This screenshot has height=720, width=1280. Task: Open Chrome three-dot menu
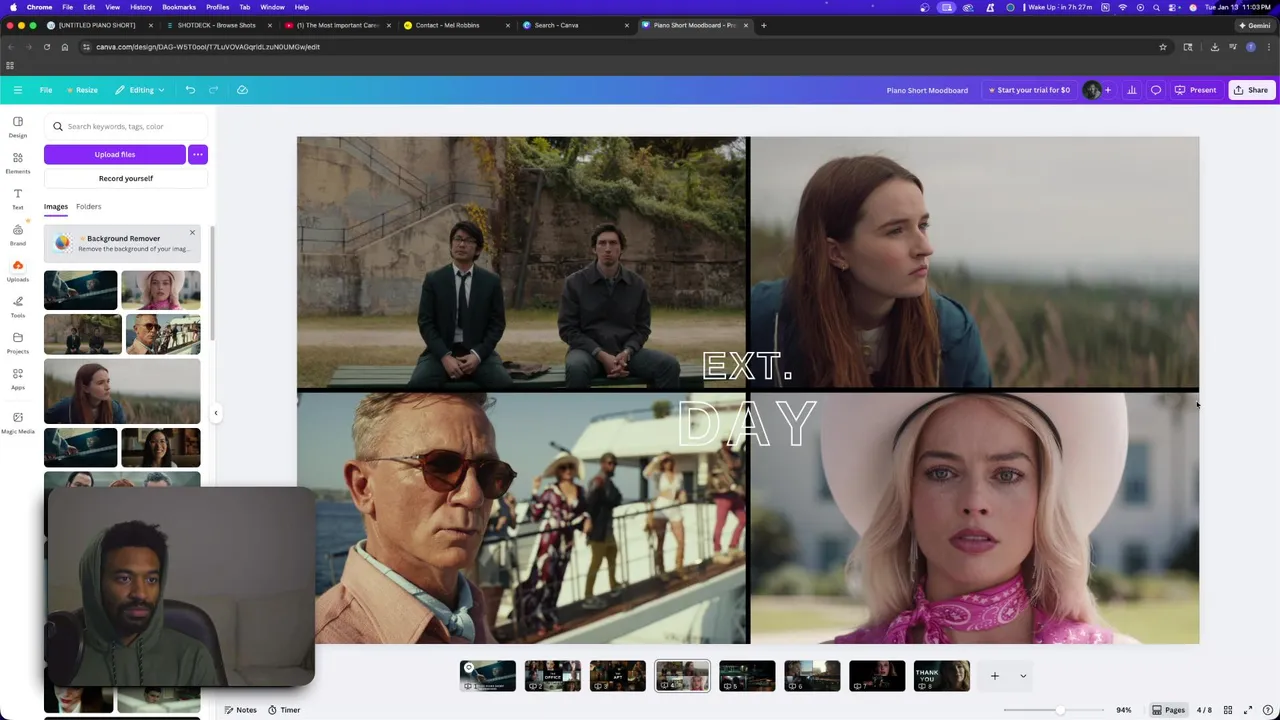(1269, 47)
